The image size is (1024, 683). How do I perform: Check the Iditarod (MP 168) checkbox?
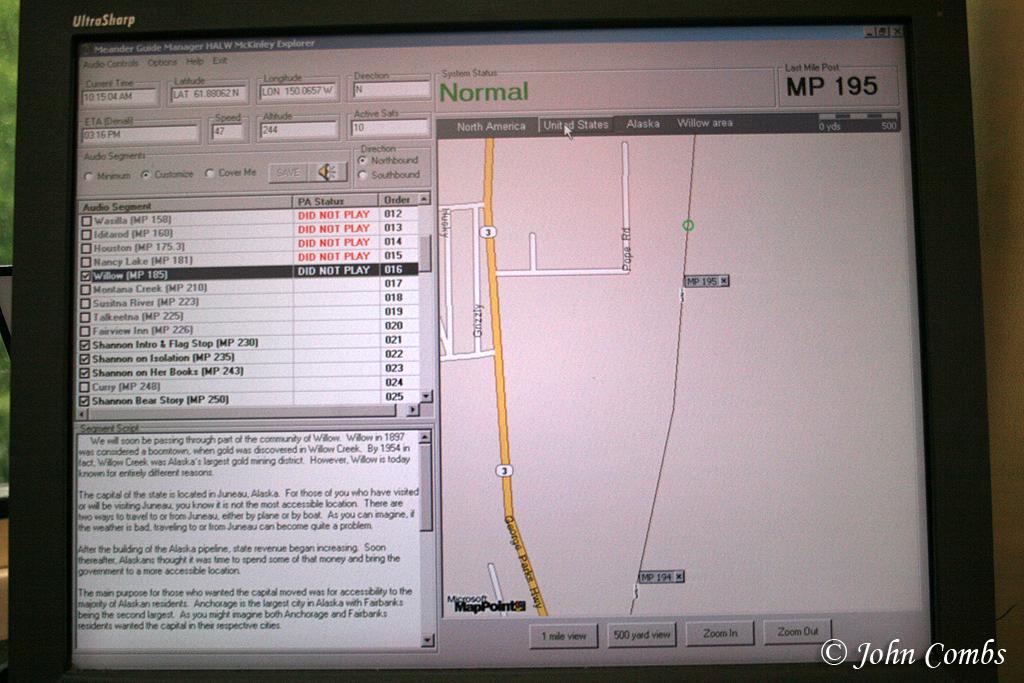click(86, 234)
